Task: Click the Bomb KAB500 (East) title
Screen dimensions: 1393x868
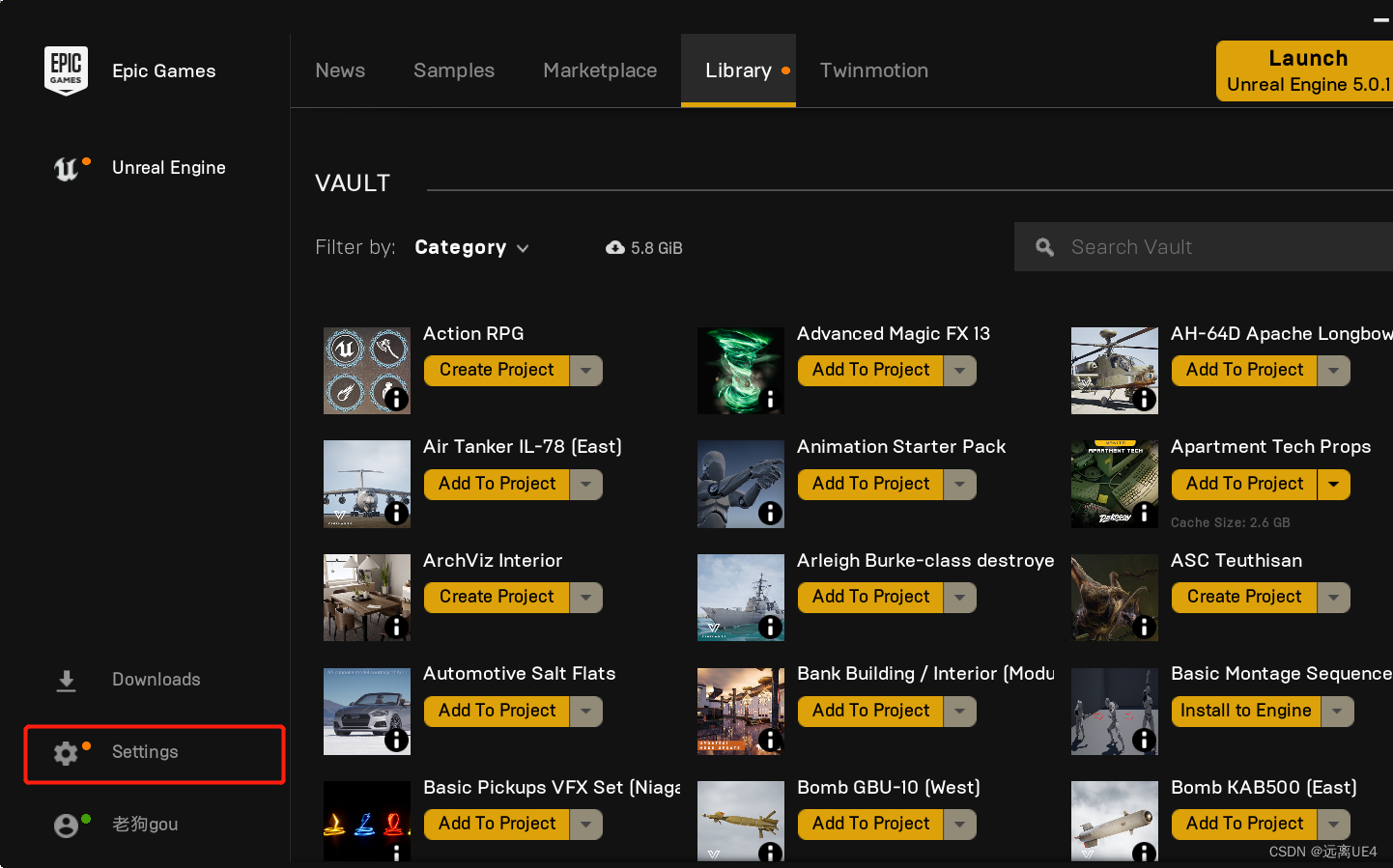Action: pos(1264,788)
